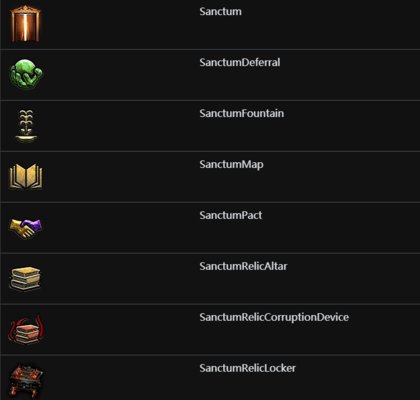This screenshot has width=420, height=400.
Task: Select the SanctumFountain table row
Action: pyautogui.click(x=210, y=126)
